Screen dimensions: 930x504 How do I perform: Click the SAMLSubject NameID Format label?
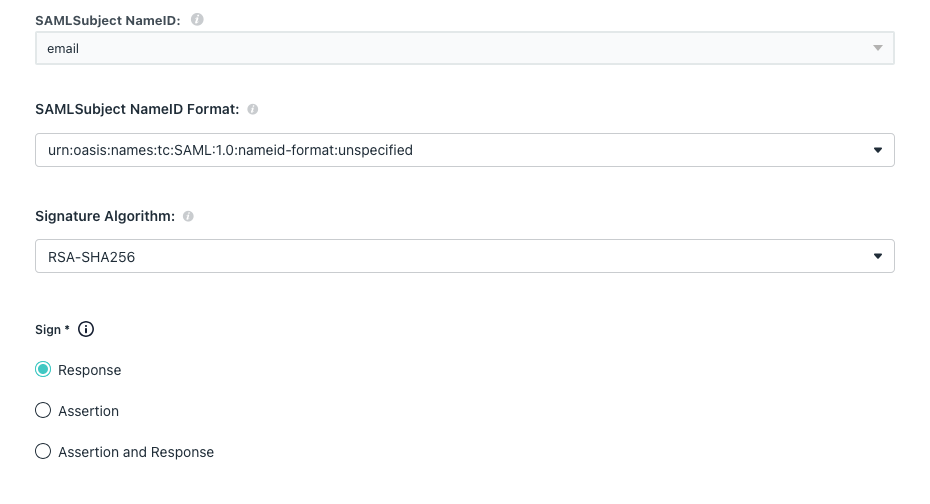[x=137, y=110]
